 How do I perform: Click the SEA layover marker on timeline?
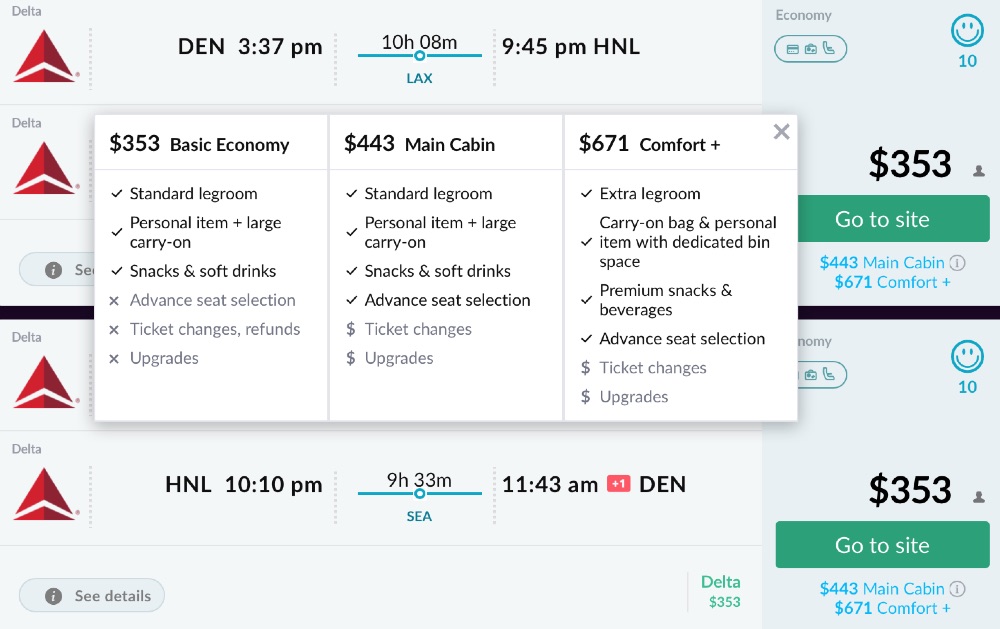tap(419, 494)
